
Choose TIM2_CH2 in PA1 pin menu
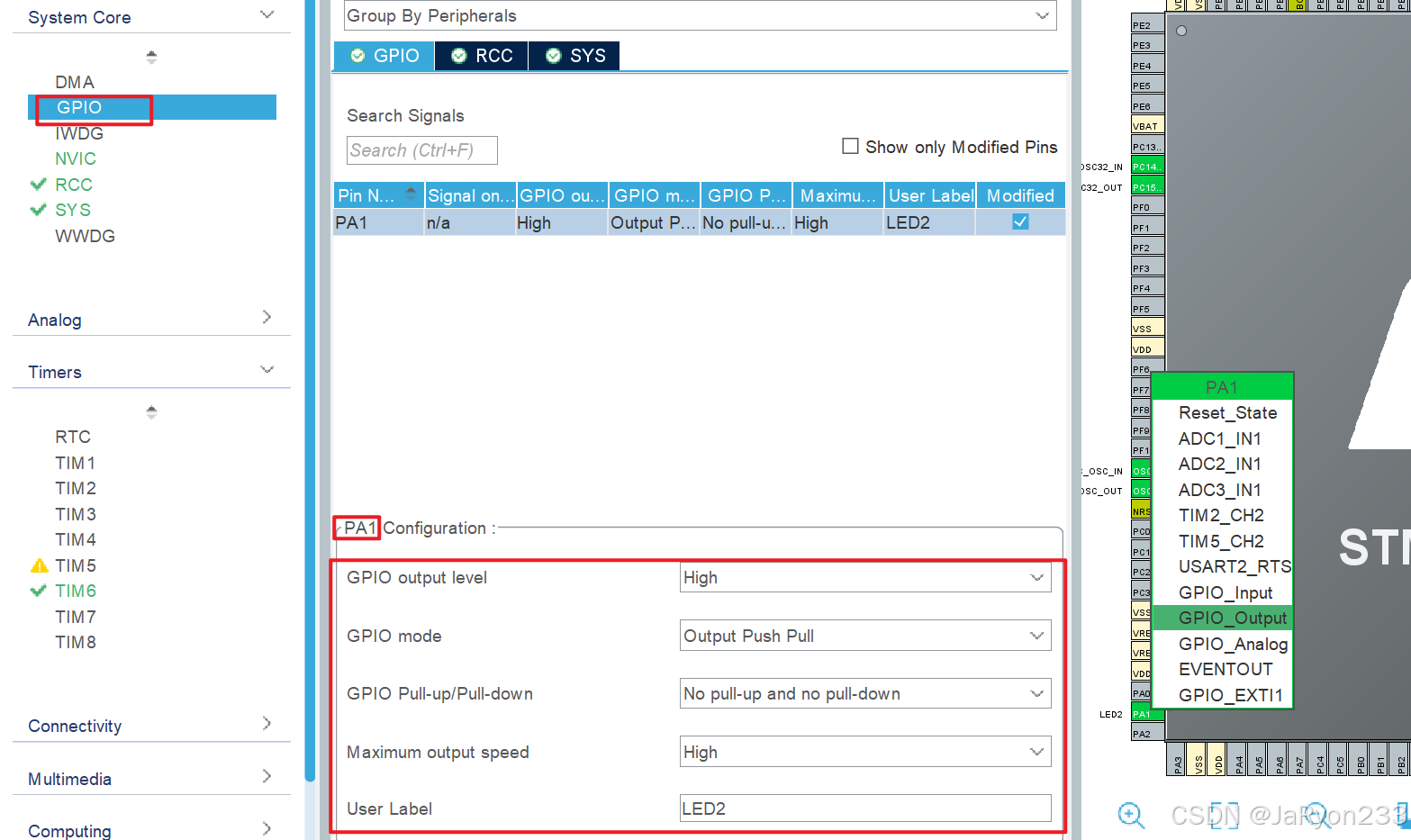[x=1221, y=515]
